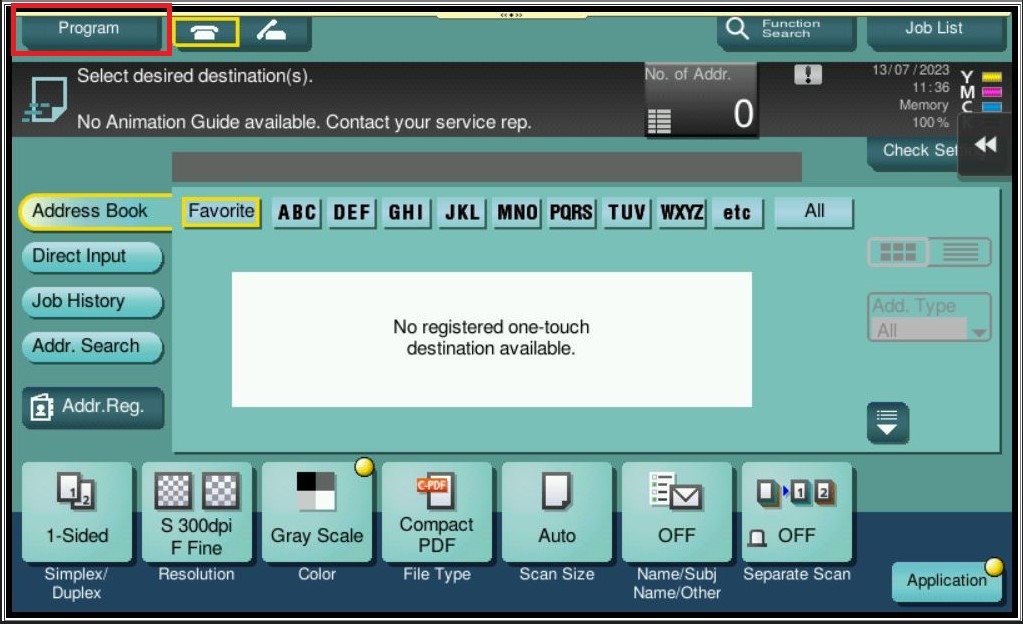Open the Scan Size Auto setting
The height and width of the screenshot is (624, 1023).
pos(556,512)
